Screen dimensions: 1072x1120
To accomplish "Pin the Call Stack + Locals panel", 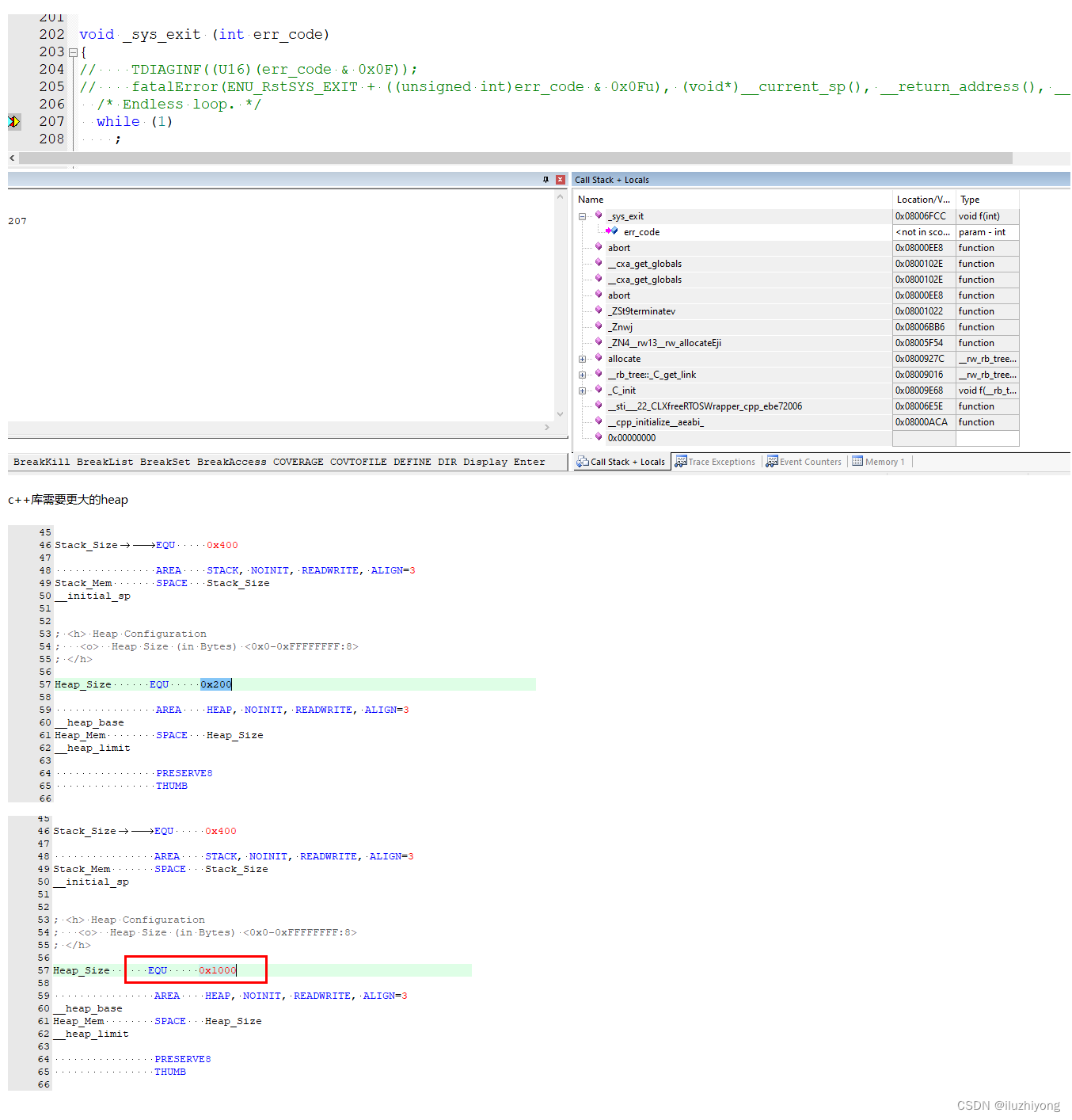I will [546, 180].
